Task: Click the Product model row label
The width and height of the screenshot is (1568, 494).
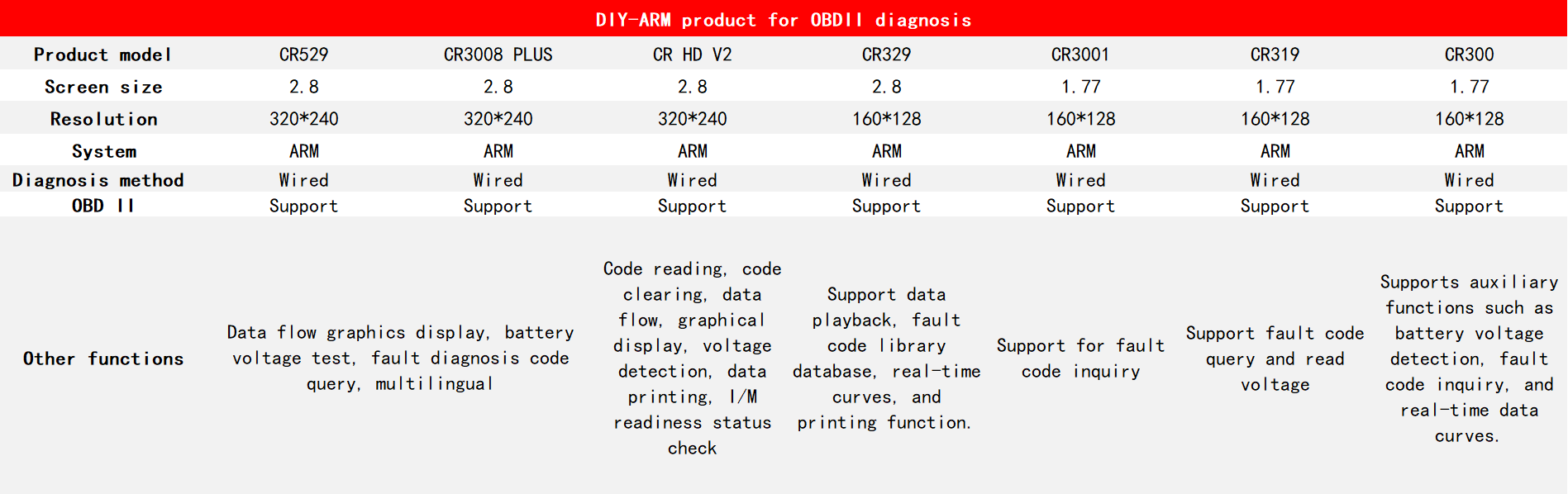Action: tap(102, 55)
